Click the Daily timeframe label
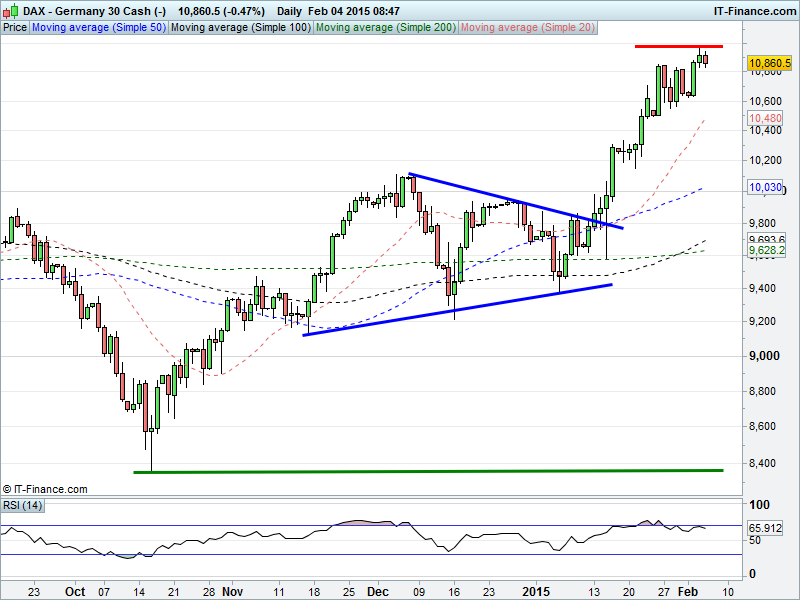800x600 pixels. (290, 10)
